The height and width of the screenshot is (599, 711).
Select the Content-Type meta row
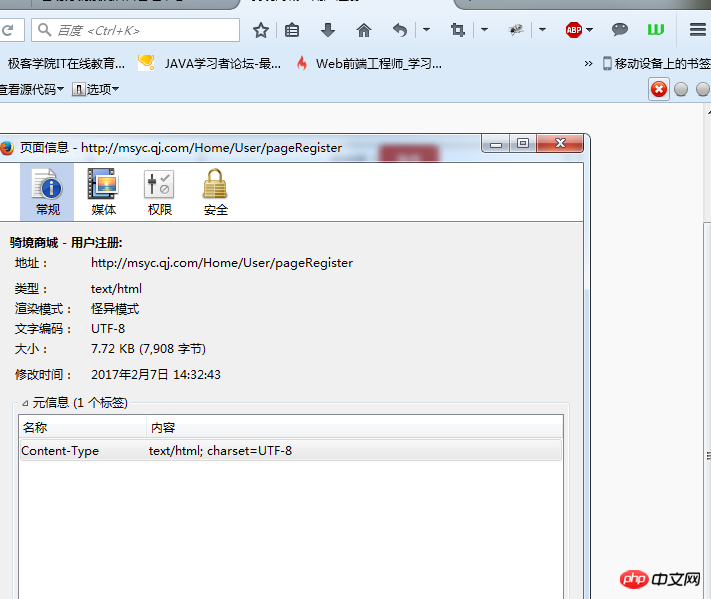(x=291, y=451)
